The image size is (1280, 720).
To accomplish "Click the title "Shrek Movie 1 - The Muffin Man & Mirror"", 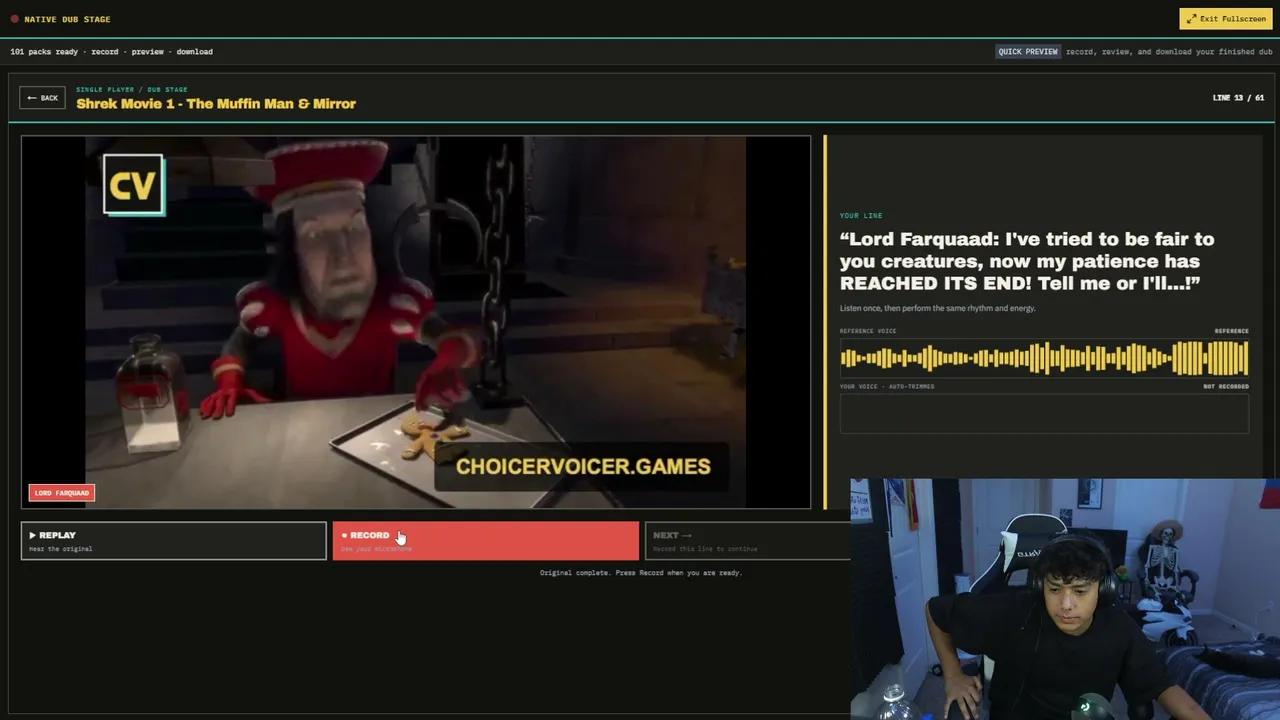I will coord(216,104).
